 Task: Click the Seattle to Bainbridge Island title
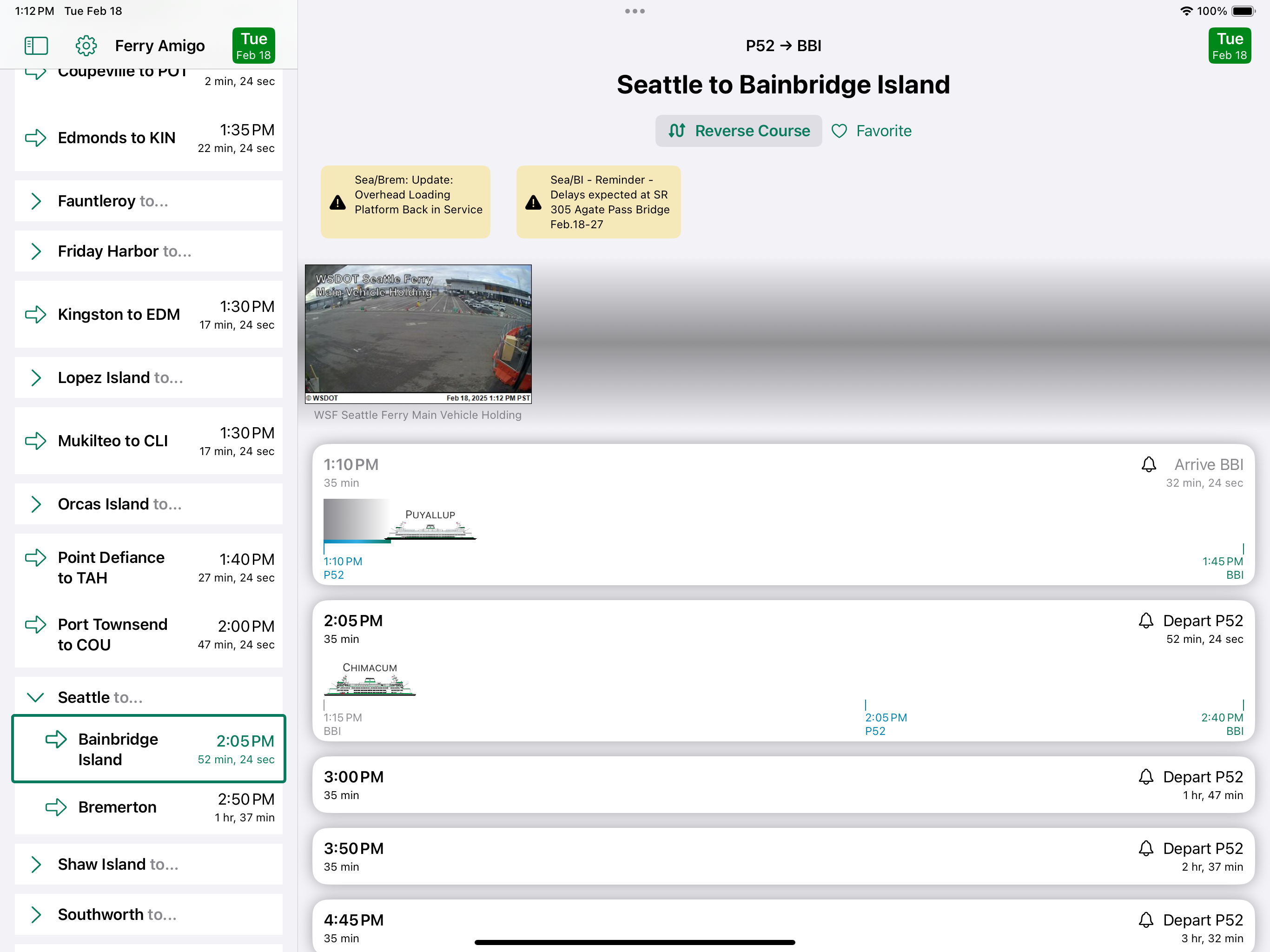(783, 85)
